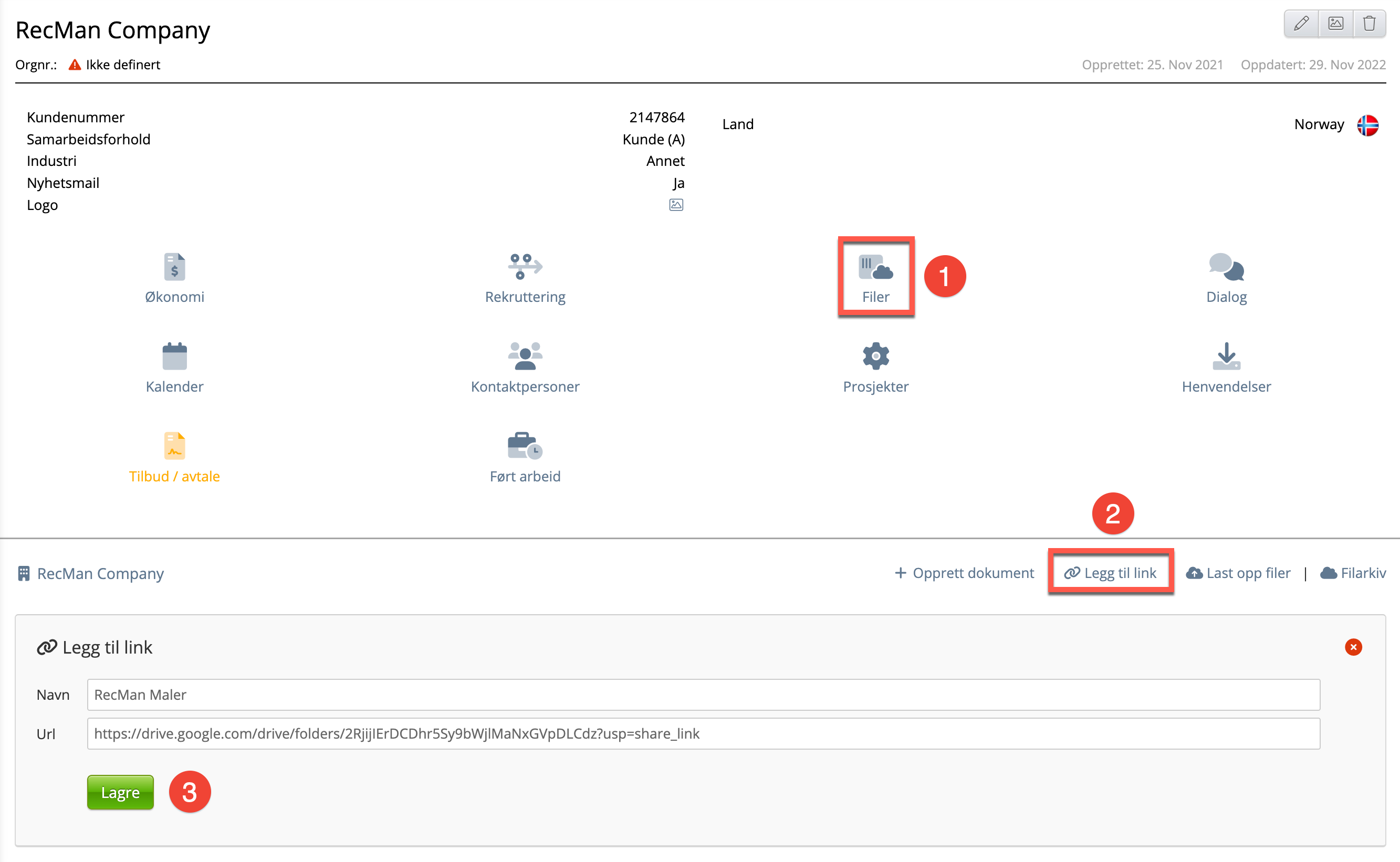This screenshot has width=1400, height=862.
Task: Open the Prosjekter gear icon
Action: [x=875, y=367]
